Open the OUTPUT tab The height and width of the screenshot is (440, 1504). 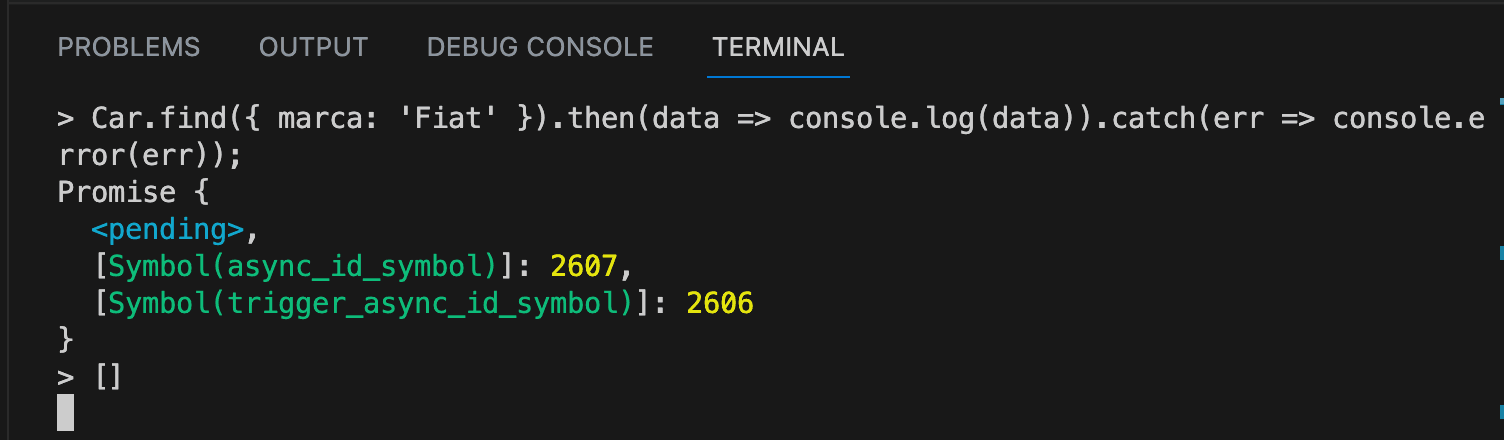pos(313,47)
